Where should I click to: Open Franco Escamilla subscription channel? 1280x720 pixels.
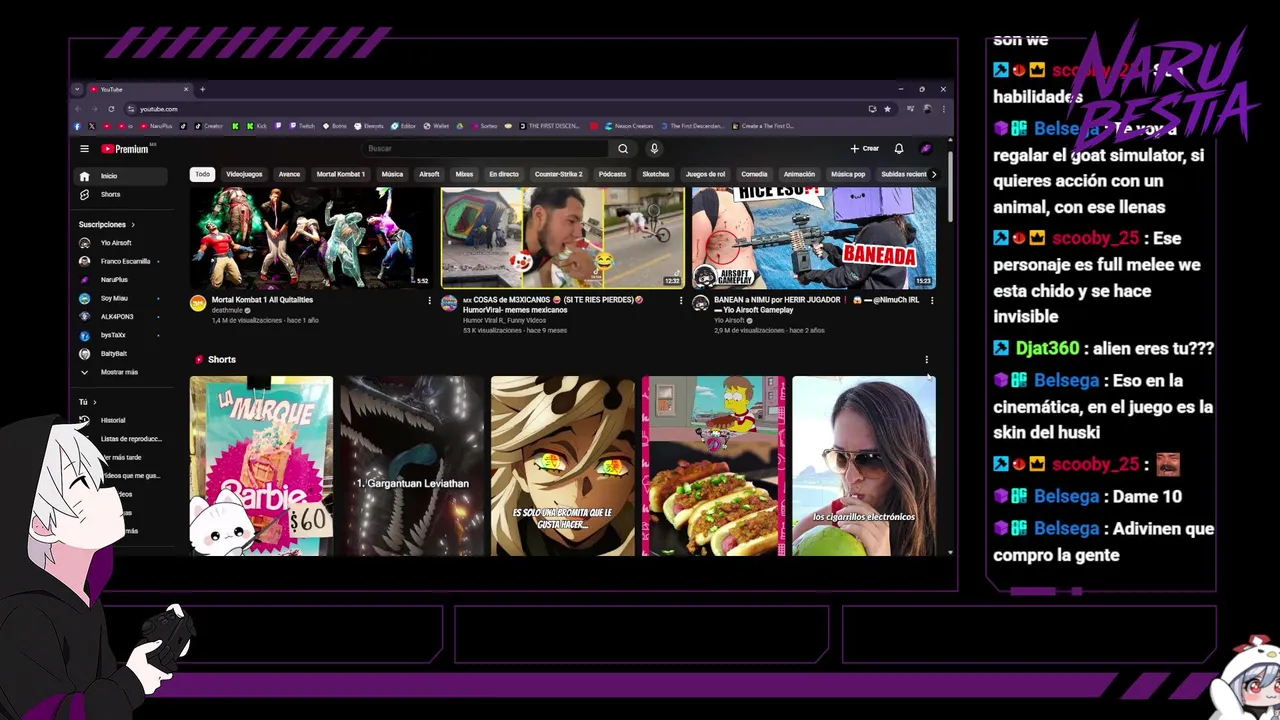(122, 261)
